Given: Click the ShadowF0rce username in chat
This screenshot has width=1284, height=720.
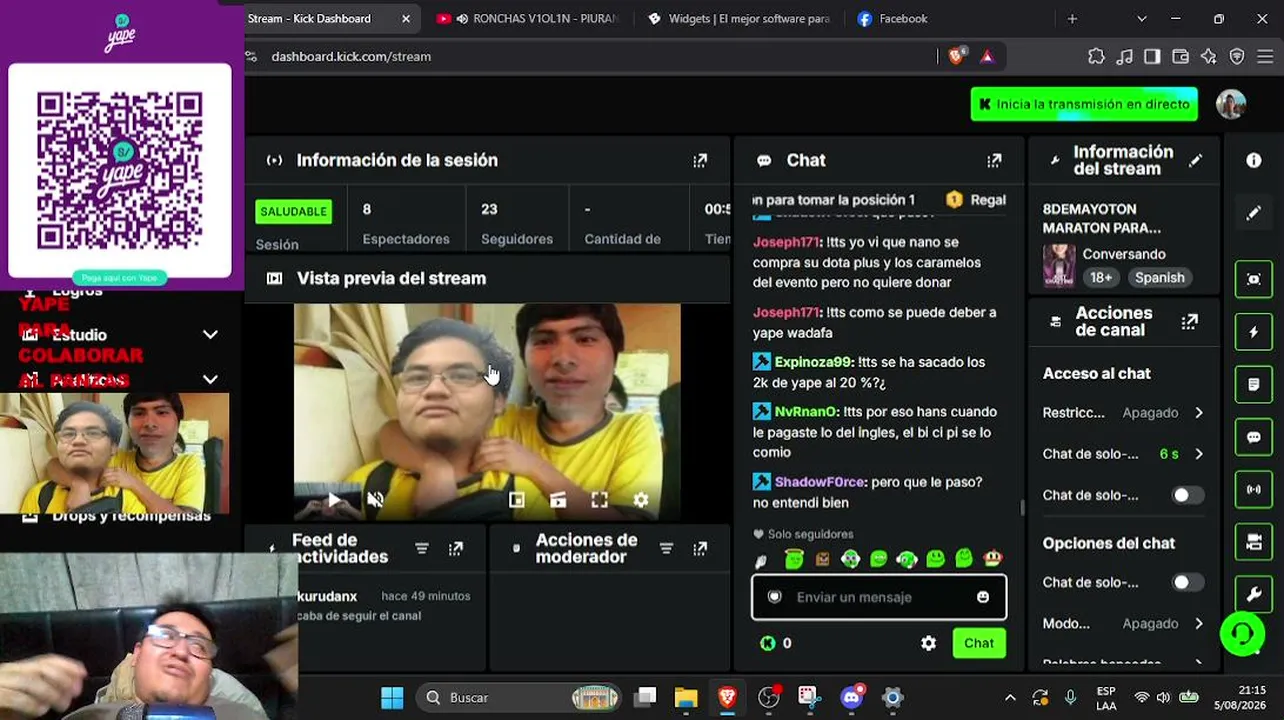Looking at the screenshot, I should pyautogui.click(x=820, y=482).
